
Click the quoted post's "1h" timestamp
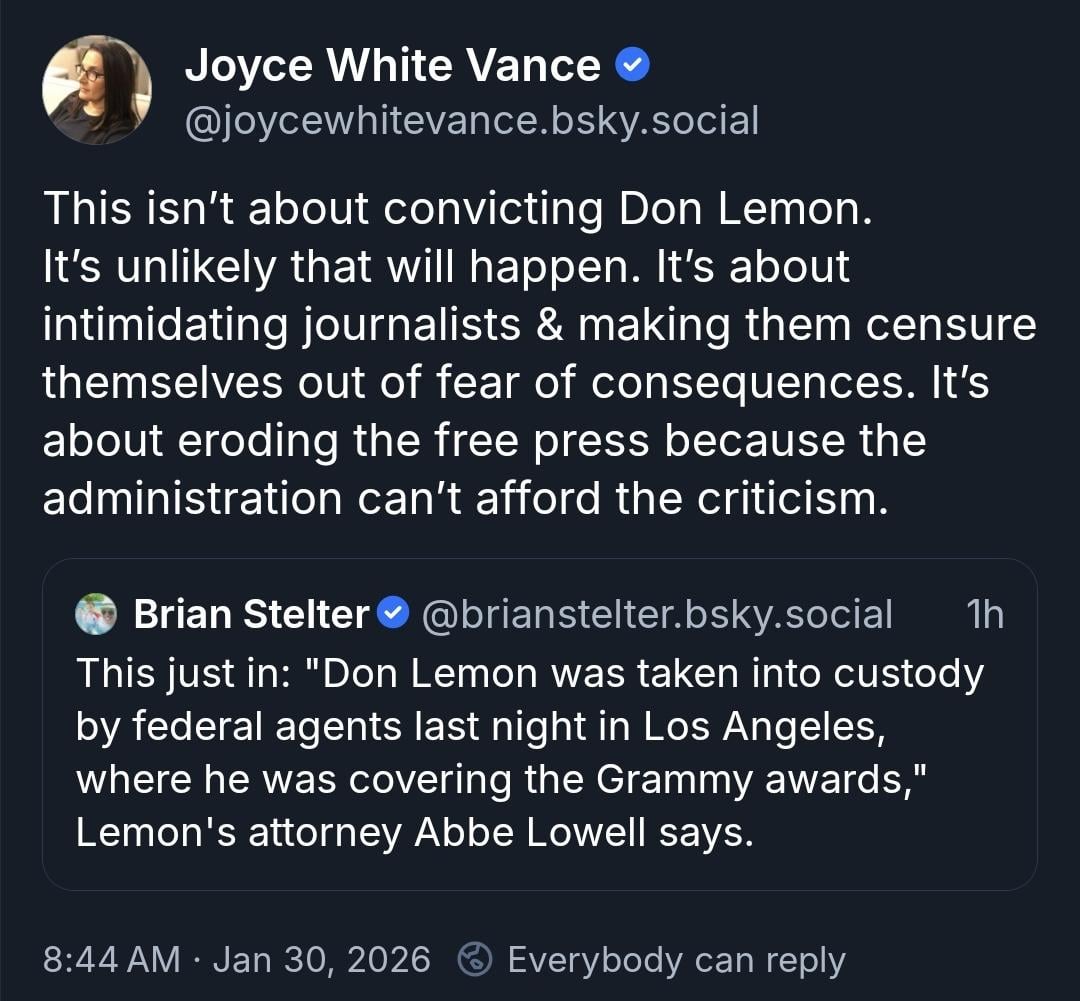[x=985, y=614]
